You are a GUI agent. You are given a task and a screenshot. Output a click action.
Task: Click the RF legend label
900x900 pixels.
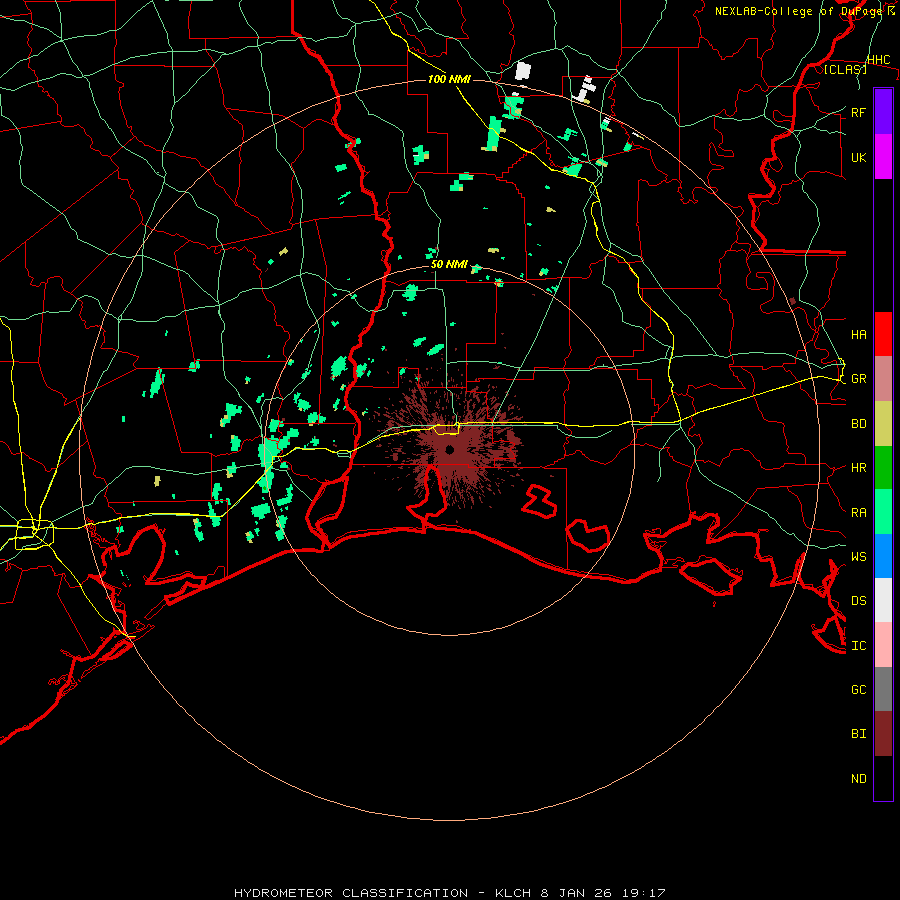coord(858,112)
